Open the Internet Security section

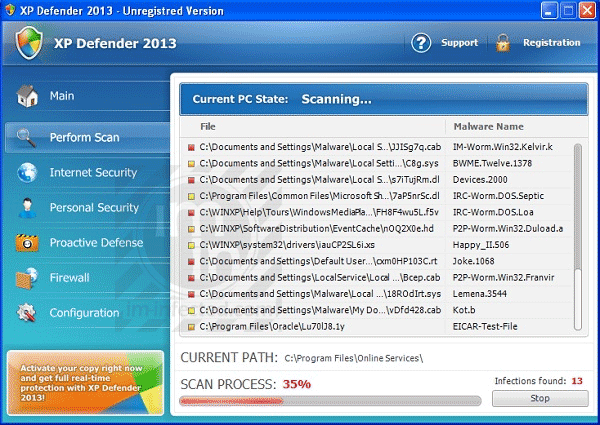[93, 173]
